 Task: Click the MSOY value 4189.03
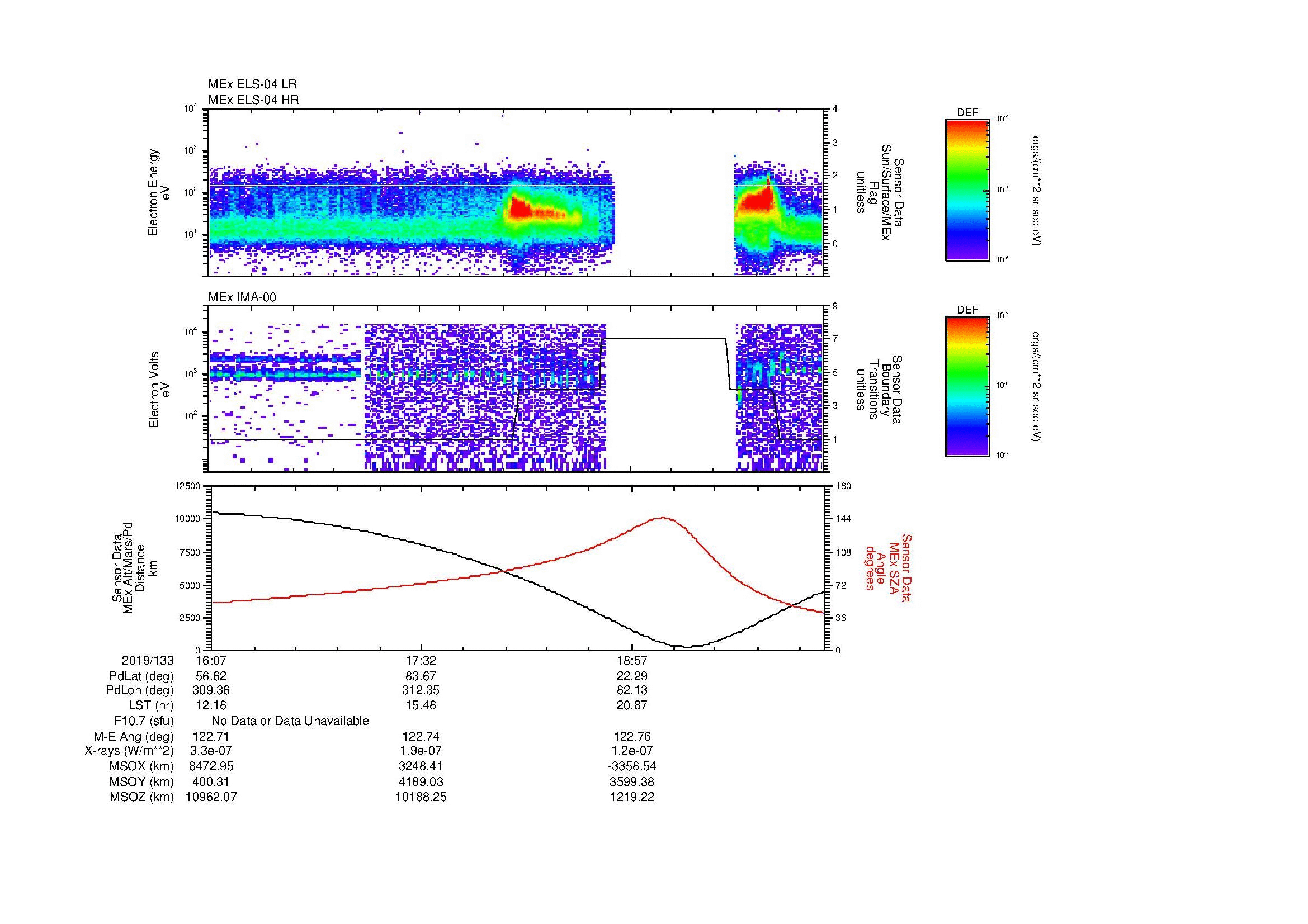pyautogui.click(x=421, y=782)
